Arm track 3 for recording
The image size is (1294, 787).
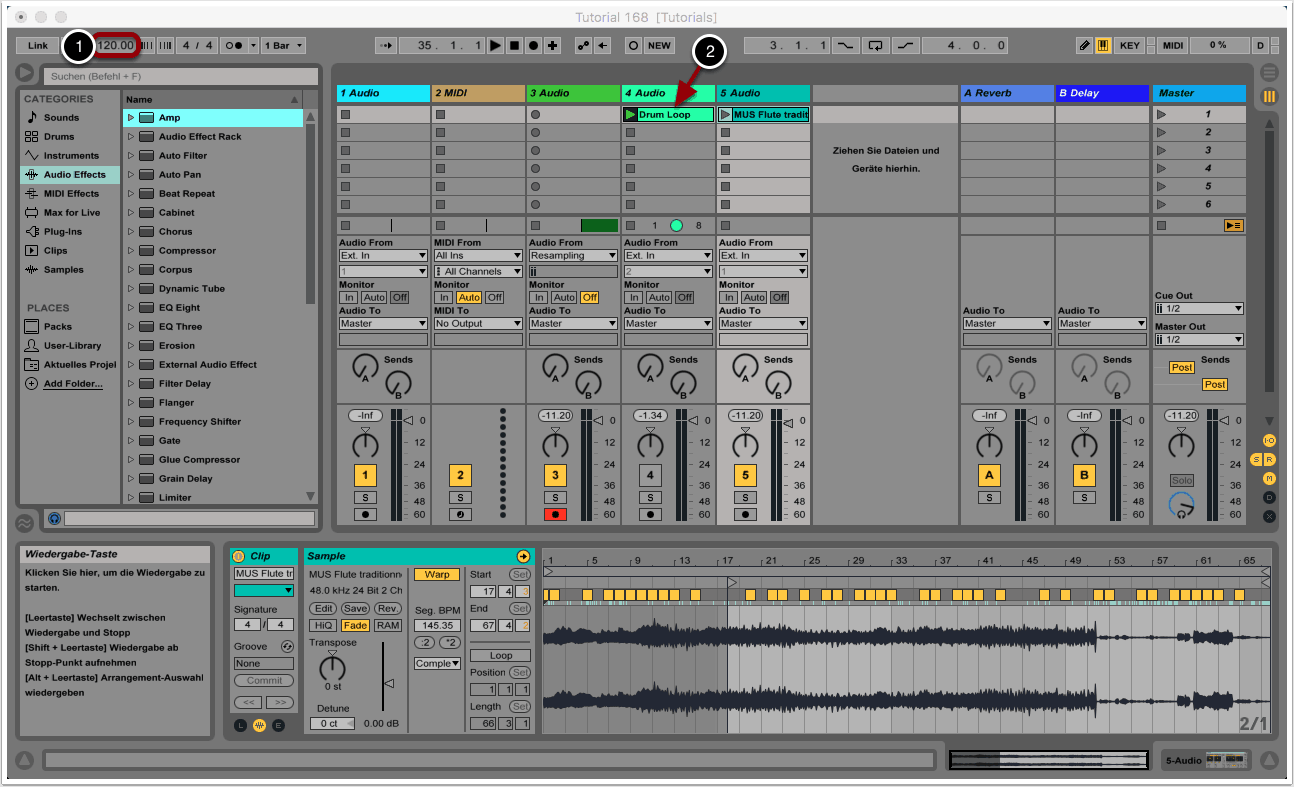point(555,515)
